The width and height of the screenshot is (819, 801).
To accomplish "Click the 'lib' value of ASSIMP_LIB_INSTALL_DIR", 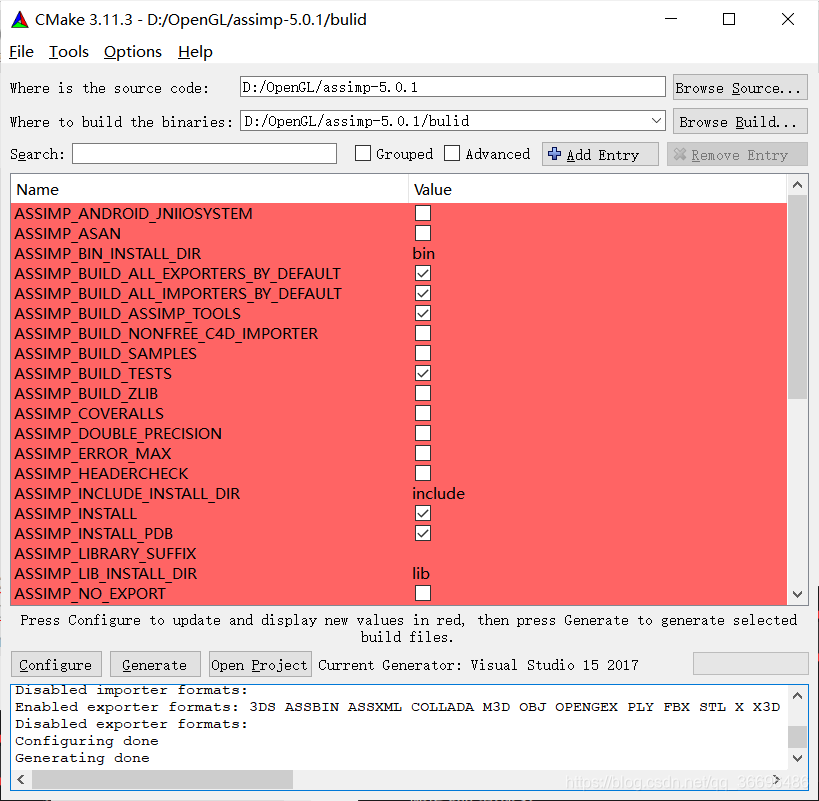I will click(x=421, y=573).
